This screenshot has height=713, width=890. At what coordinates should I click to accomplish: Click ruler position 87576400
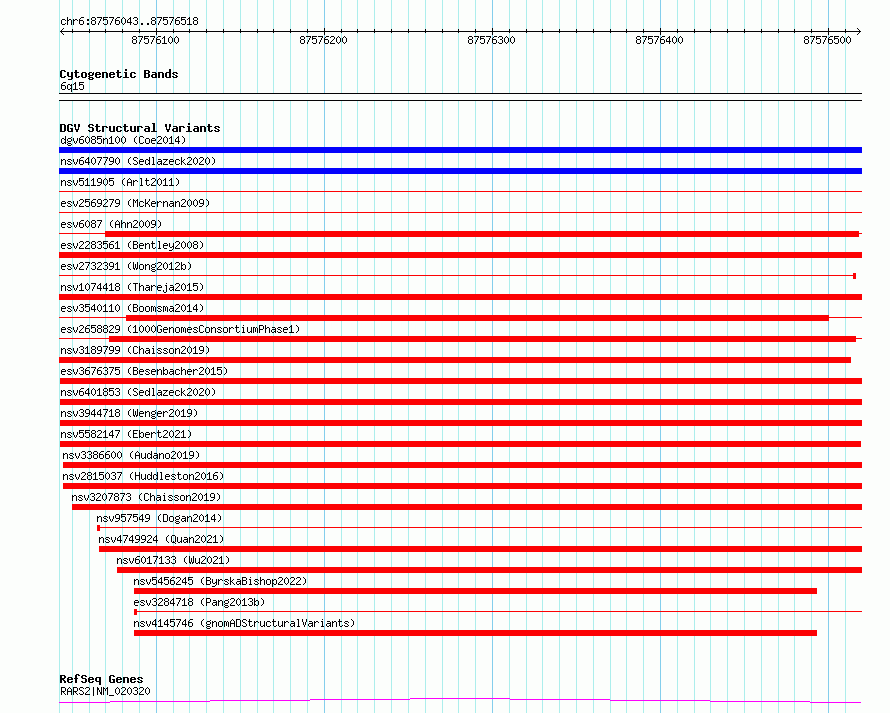click(x=659, y=40)
